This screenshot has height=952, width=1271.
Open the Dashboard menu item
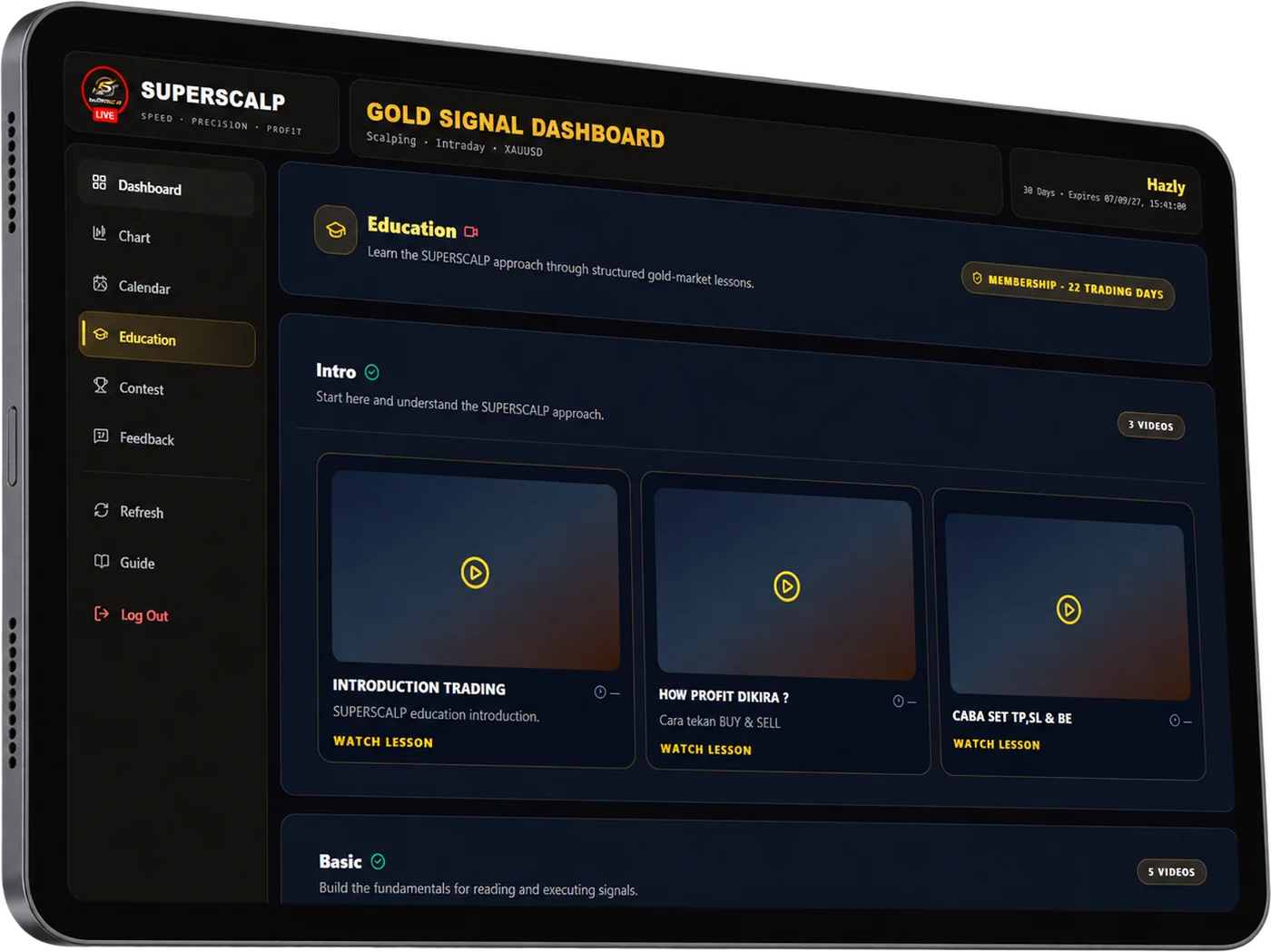[x=164, y=189]
